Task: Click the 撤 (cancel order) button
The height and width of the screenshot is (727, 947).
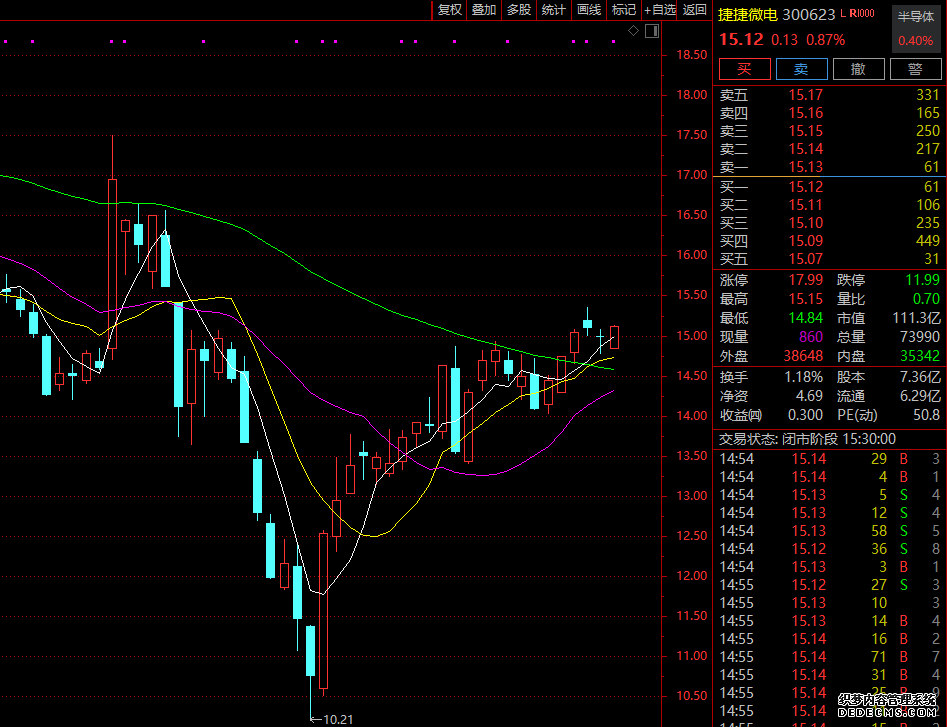Action: pos(858,68)
